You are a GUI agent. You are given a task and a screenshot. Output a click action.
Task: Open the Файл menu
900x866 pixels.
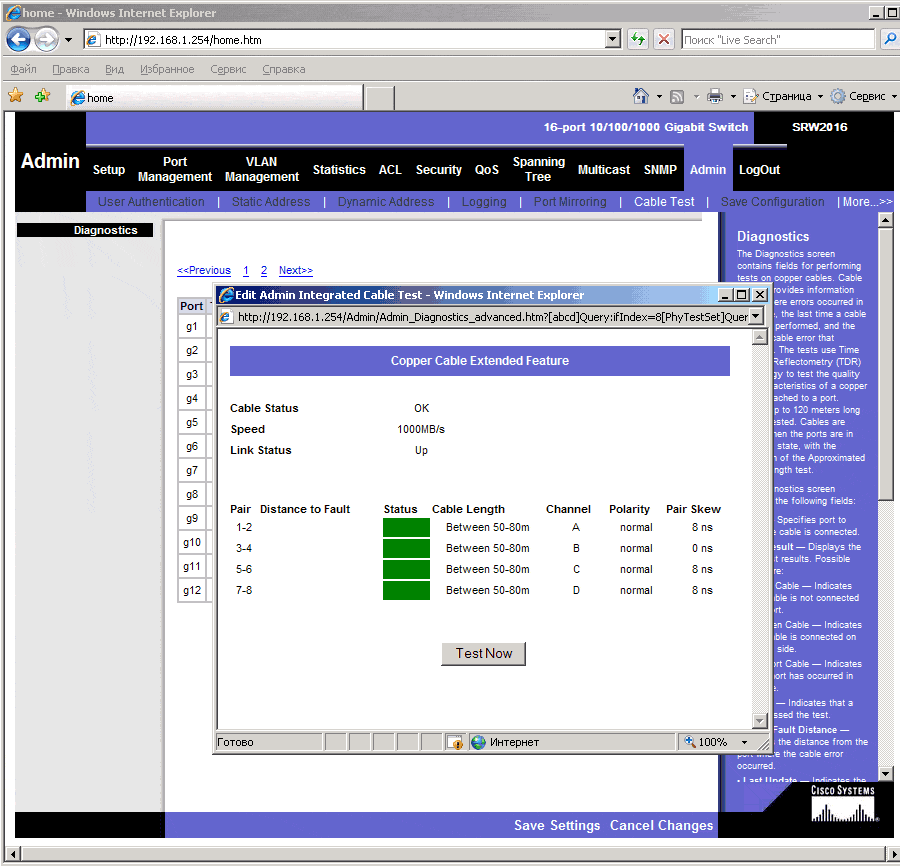pos(23,69)
